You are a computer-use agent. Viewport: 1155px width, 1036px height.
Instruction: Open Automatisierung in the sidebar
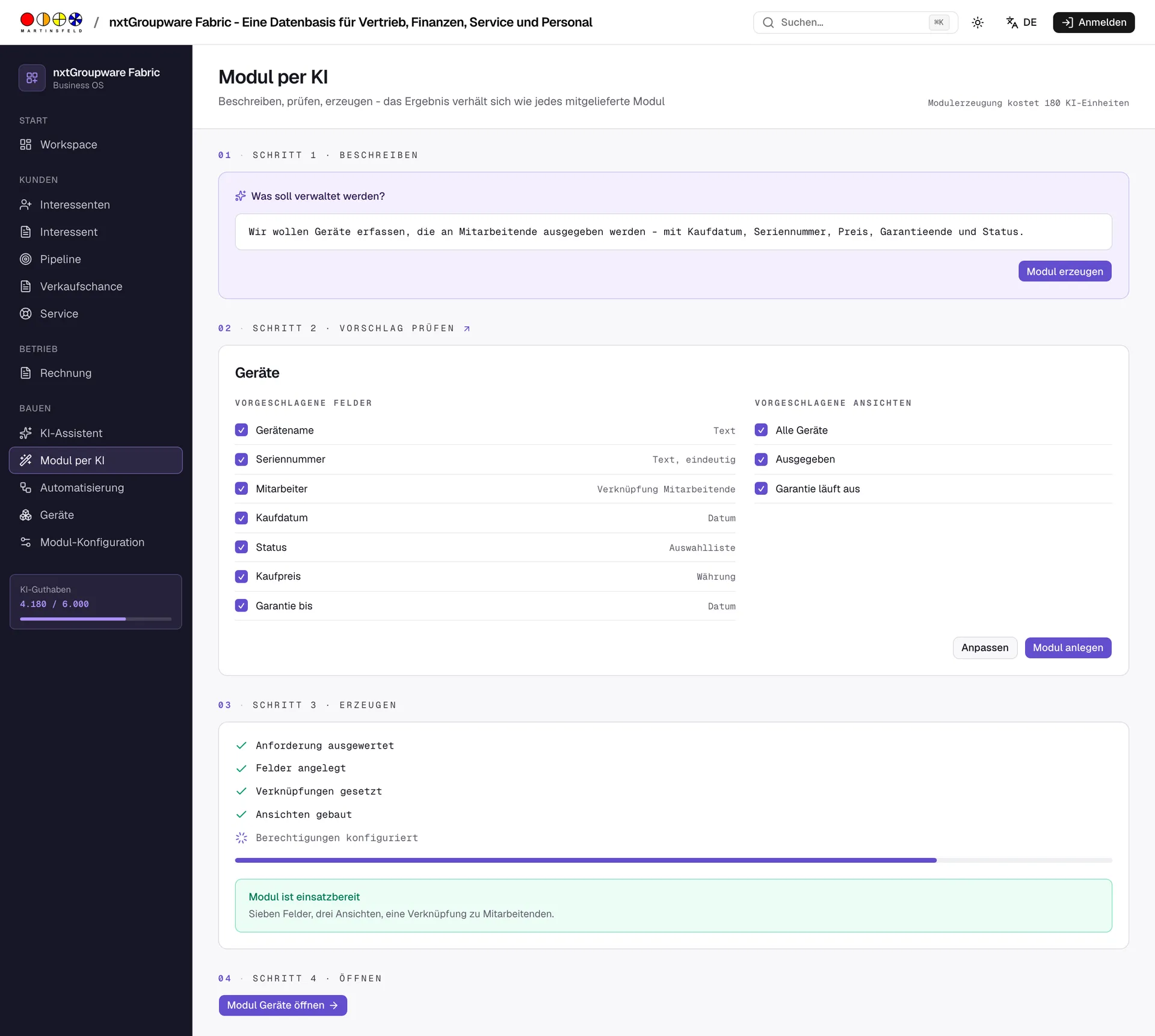(96, 488)
